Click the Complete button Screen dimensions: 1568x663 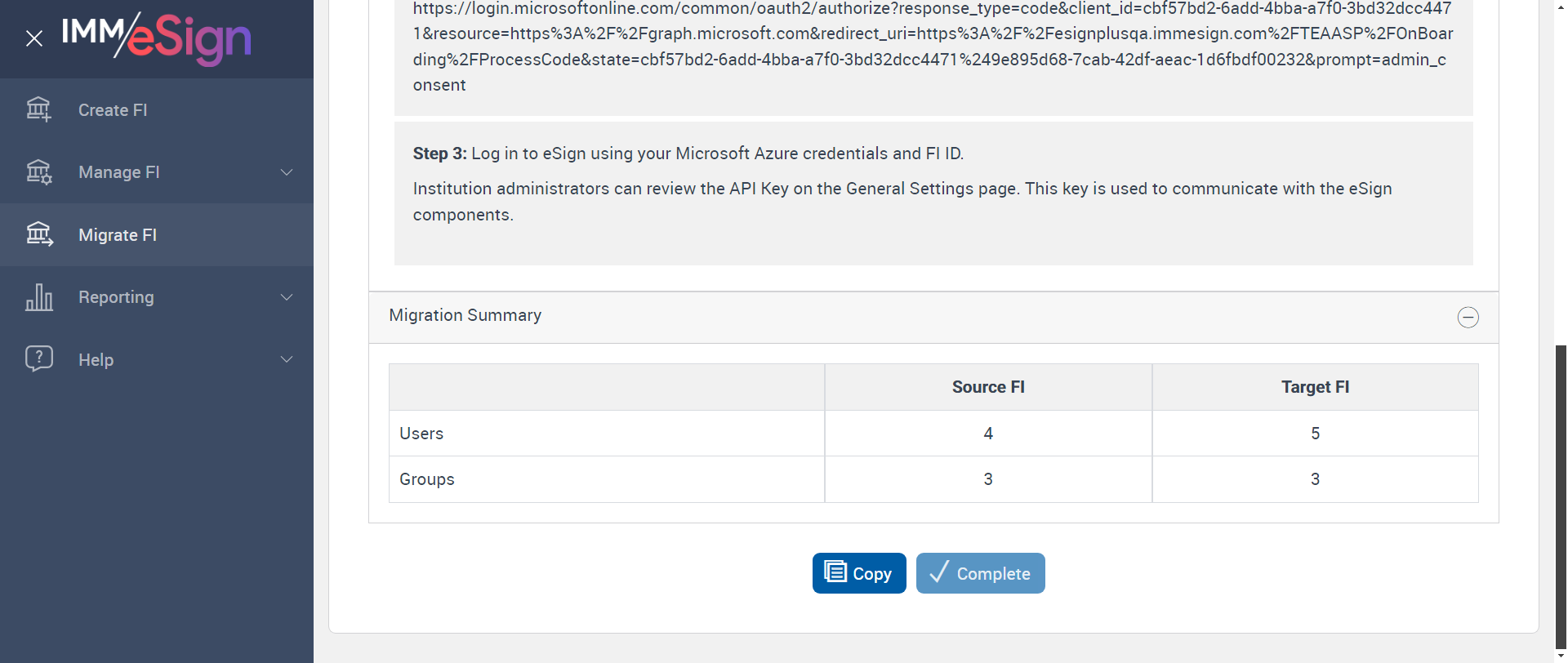[x=980, y=573]
